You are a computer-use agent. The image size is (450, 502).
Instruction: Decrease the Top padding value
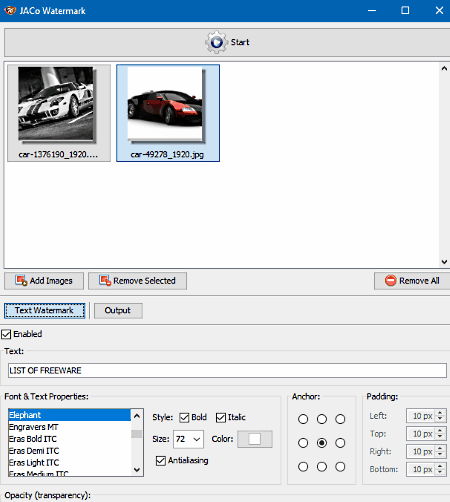(x=440, y=437)
